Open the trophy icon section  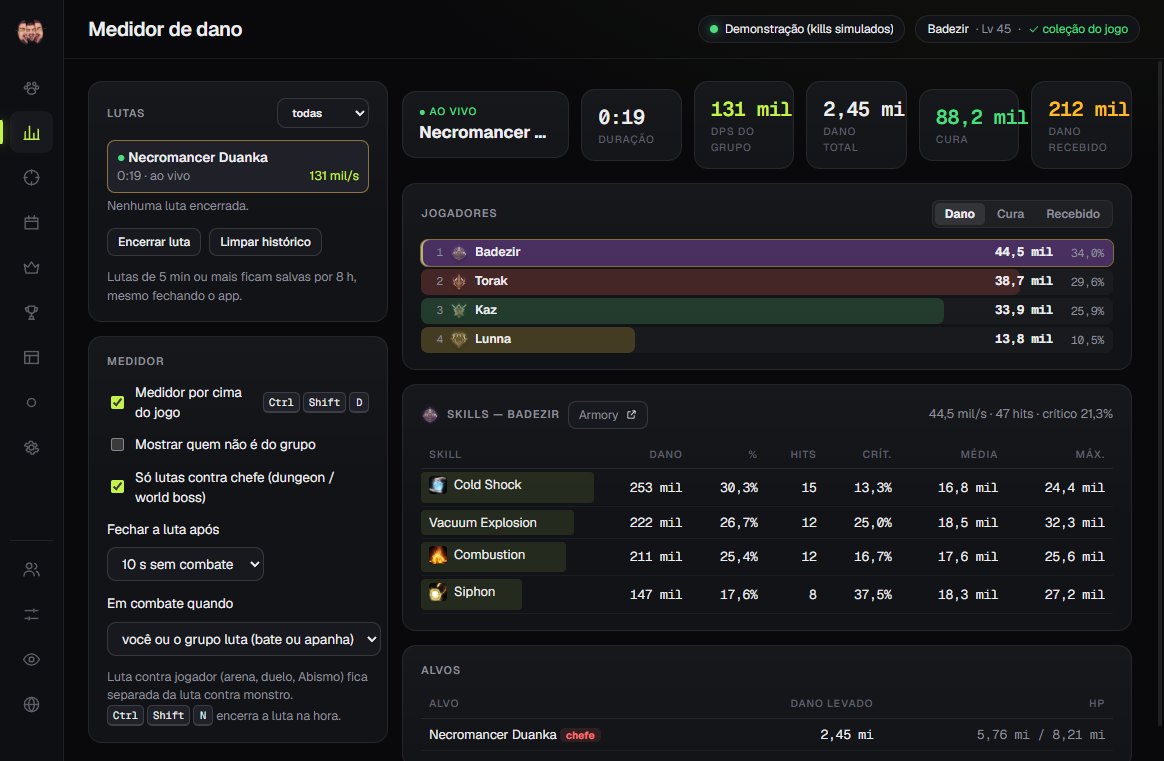(x=31, y=313)
